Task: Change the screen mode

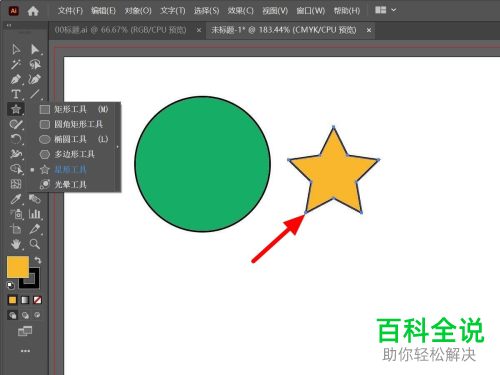Action: coord(25,331)
